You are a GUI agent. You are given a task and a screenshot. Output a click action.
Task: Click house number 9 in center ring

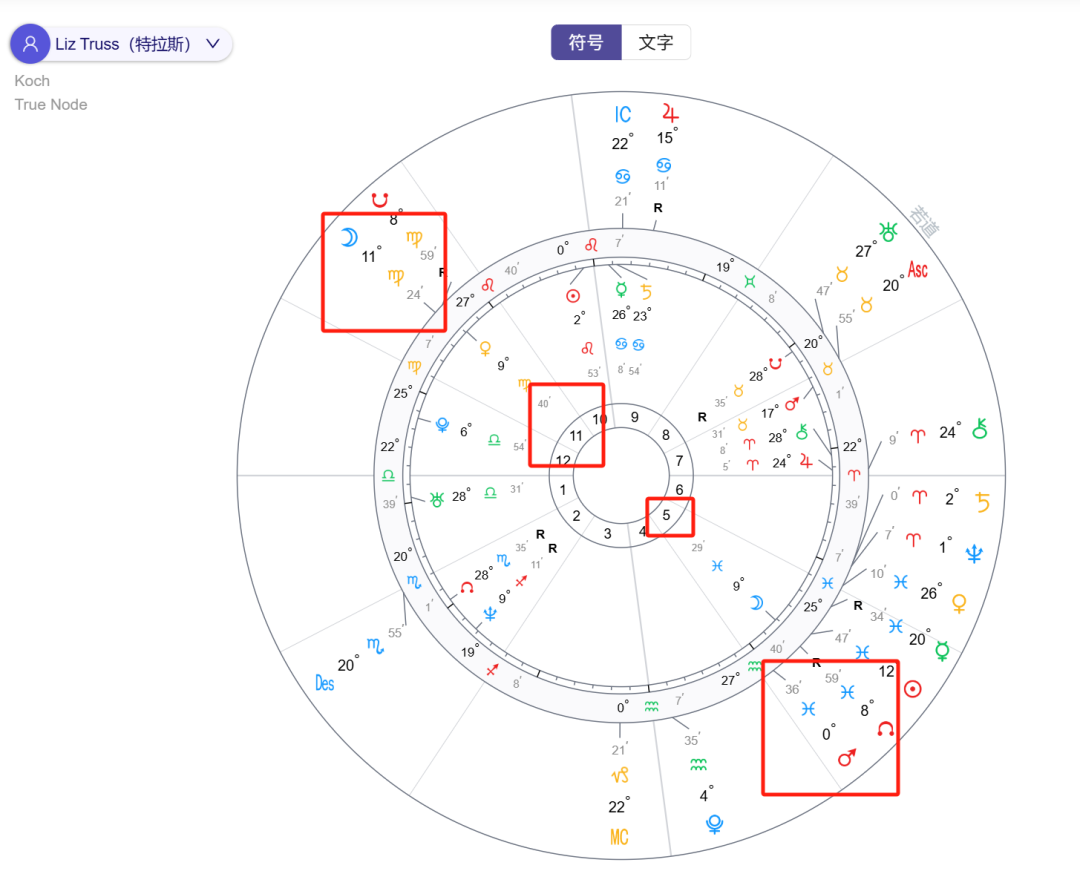[634, 417]
